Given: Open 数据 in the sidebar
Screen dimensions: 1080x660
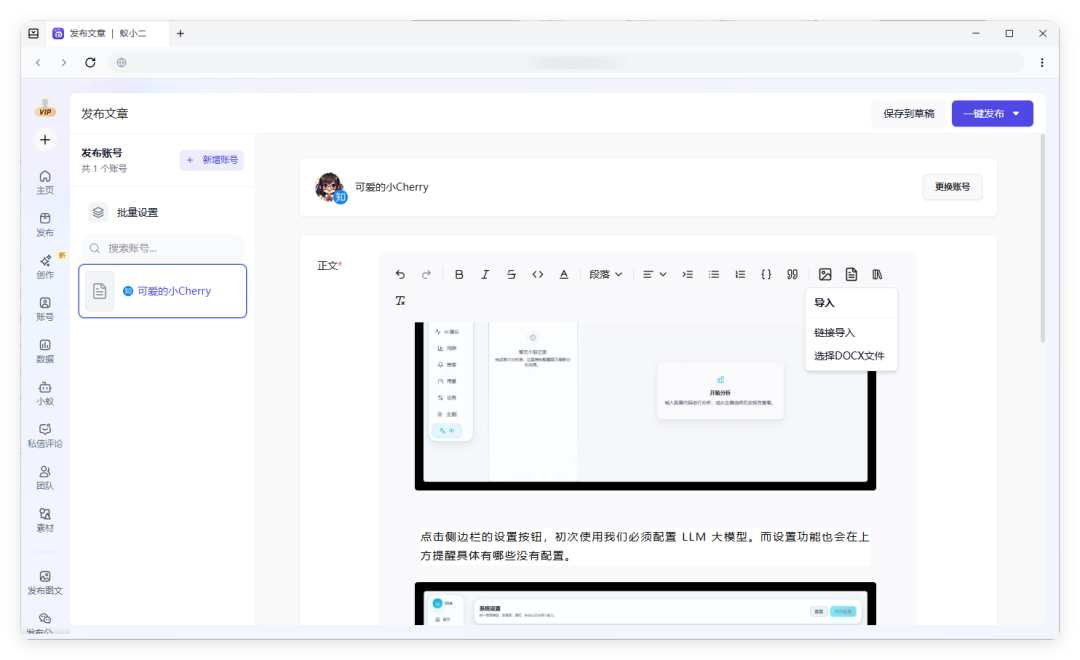Looking at the screenshot, I should pyautogui.click(x=45, y=351).
